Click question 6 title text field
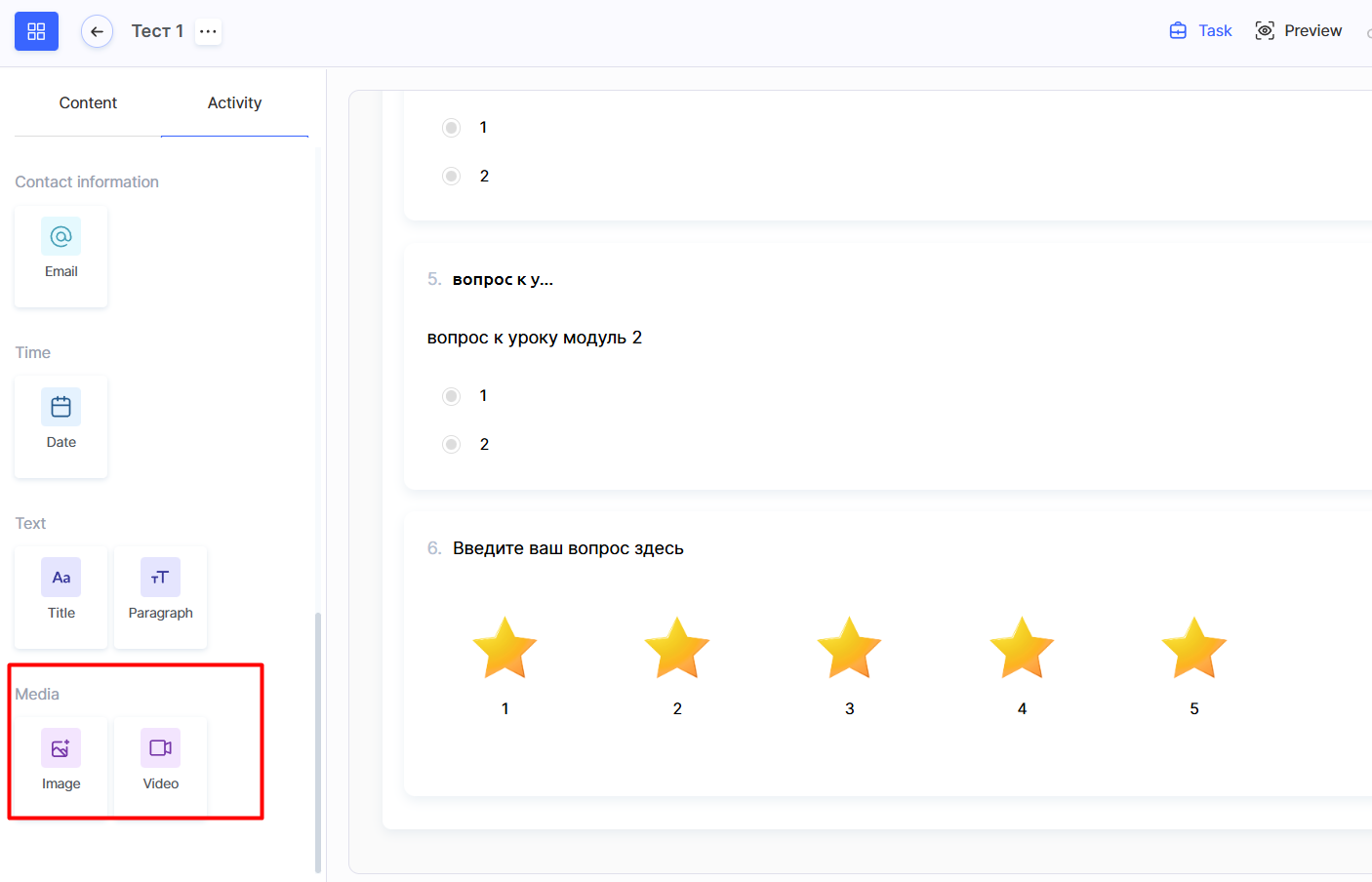The width and height of the screenshot is (1372, 882). (568, 548)
